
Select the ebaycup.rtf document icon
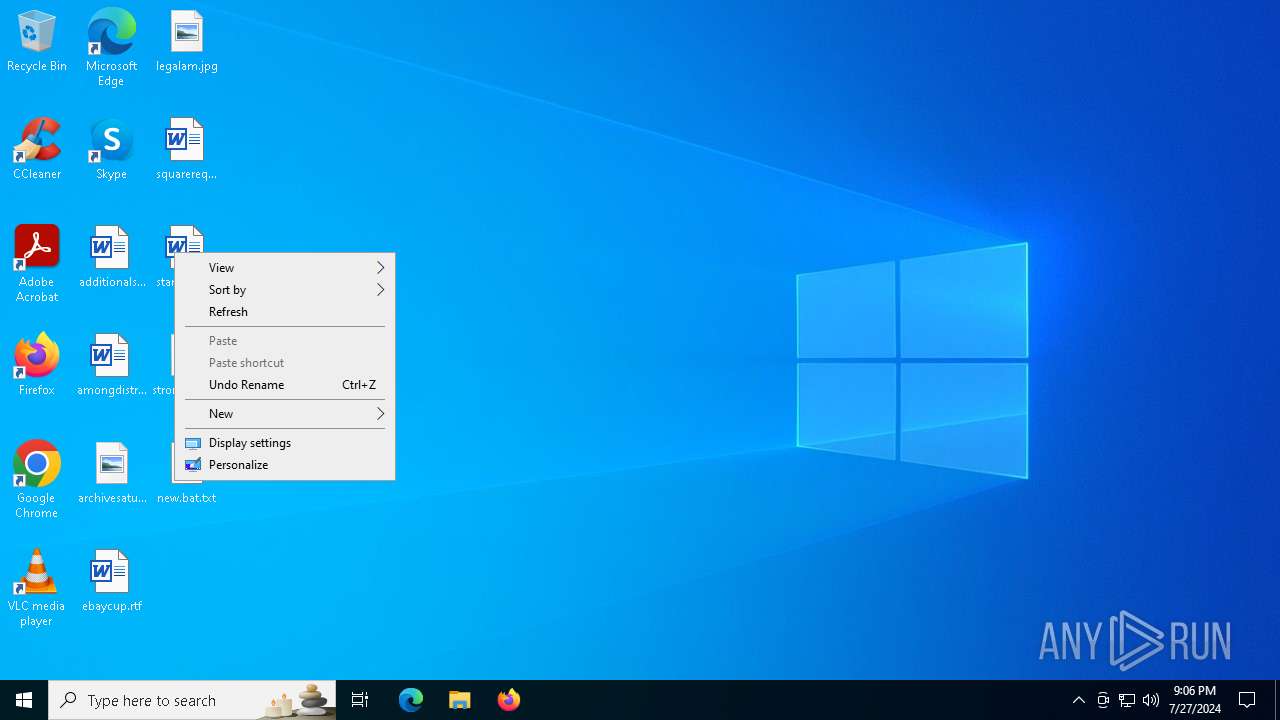tap(111, 582)
